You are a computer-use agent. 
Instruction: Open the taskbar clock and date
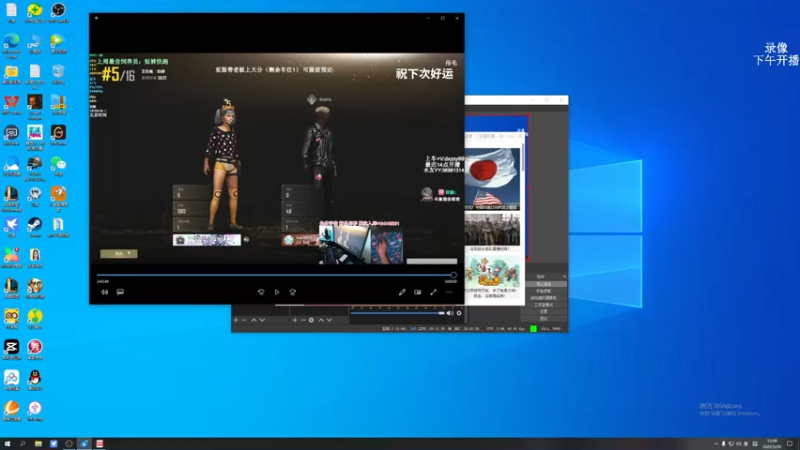pyautogui.click(x=772, y=444)
